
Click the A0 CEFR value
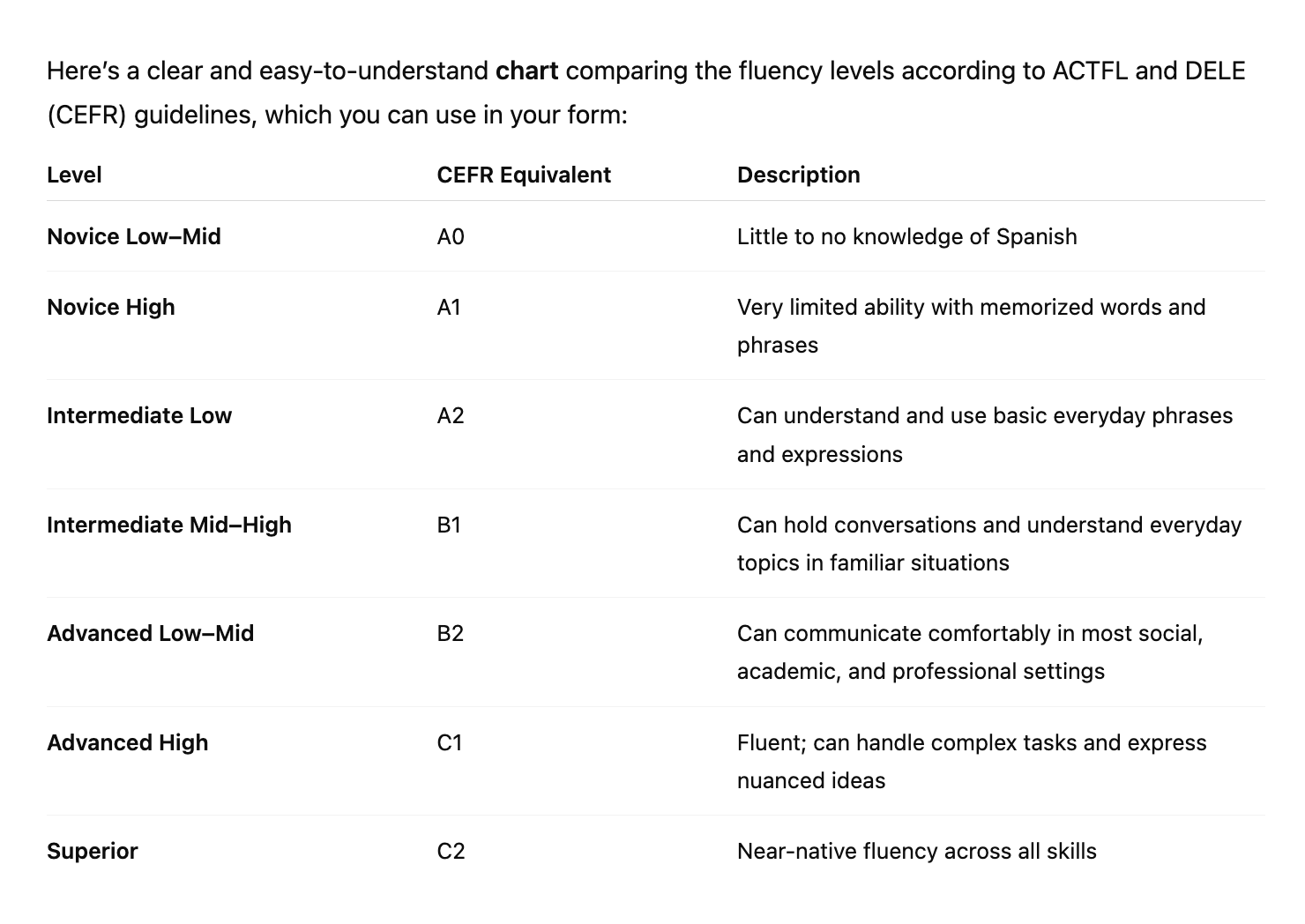point(451,236)
